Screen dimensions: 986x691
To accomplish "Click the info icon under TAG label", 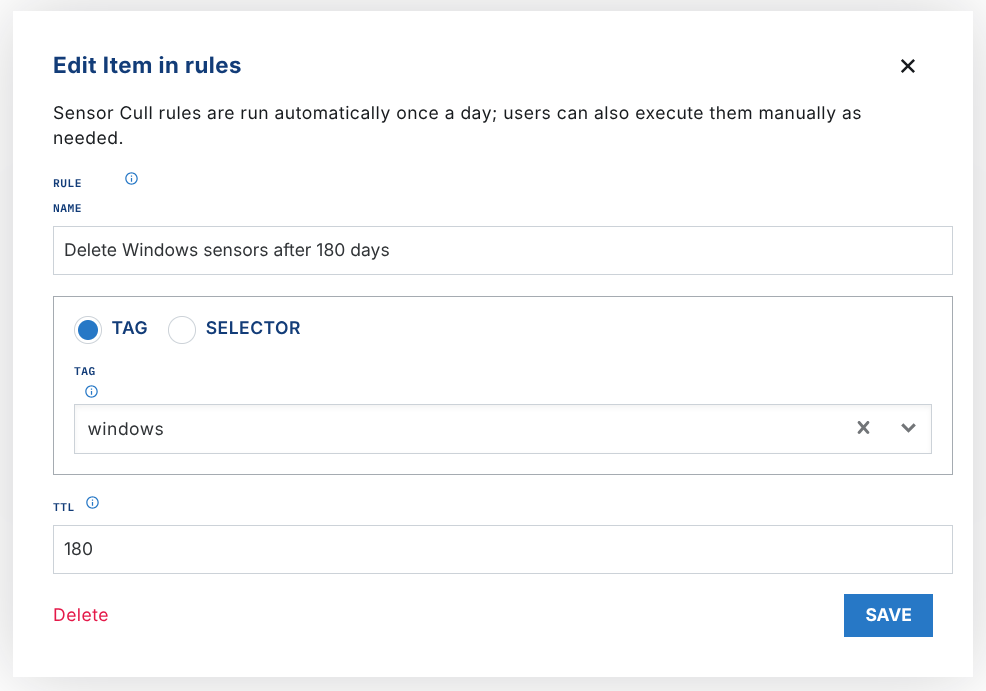I will [92, 391].
